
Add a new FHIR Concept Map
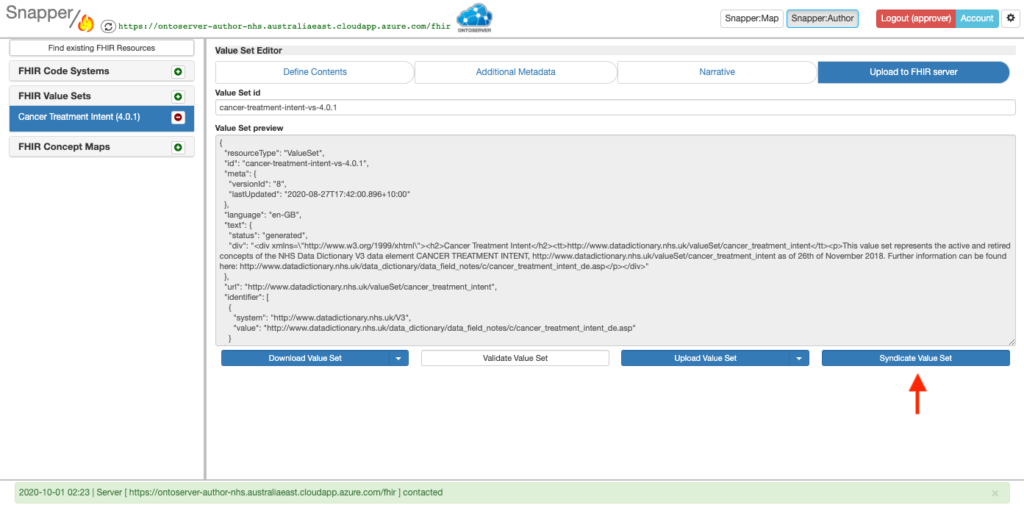[178, 147]
